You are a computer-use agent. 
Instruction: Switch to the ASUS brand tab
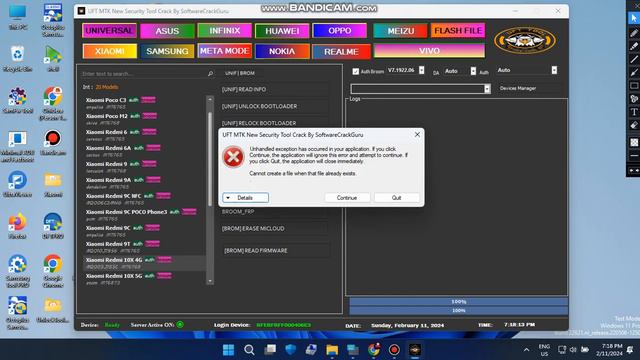167,31
